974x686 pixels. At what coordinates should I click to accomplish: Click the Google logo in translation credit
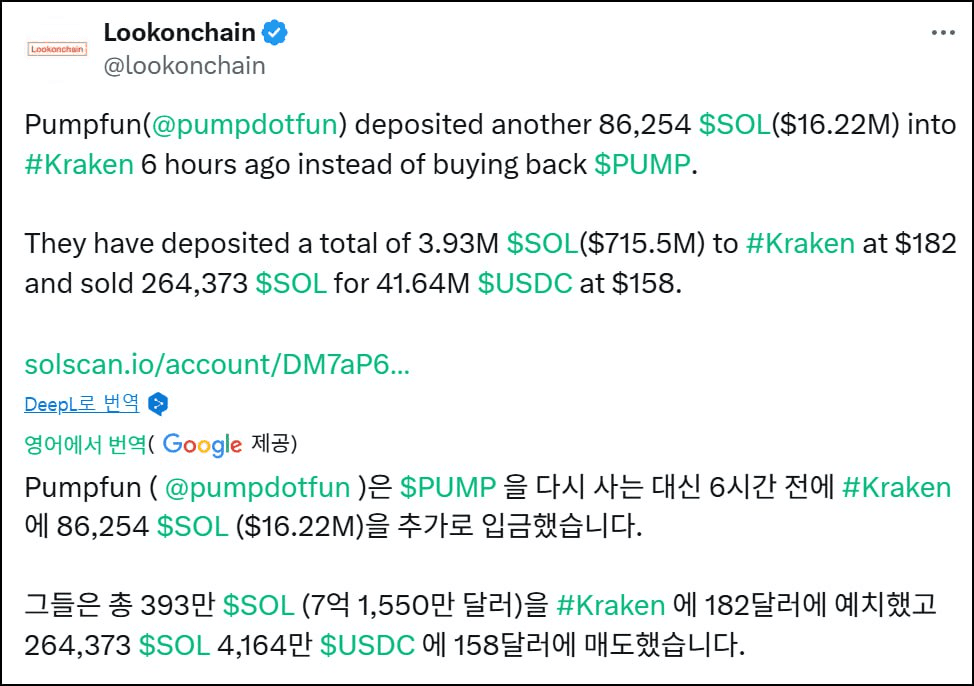coord(203,444)
